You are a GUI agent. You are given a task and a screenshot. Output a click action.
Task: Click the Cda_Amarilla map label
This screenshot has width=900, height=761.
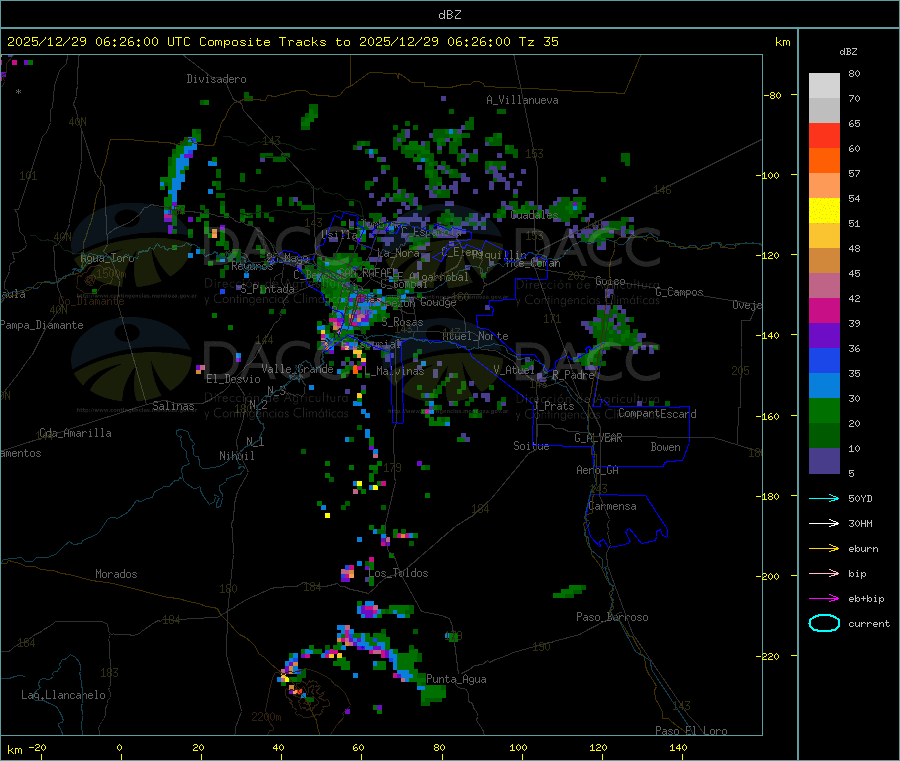tap(75, 433)
